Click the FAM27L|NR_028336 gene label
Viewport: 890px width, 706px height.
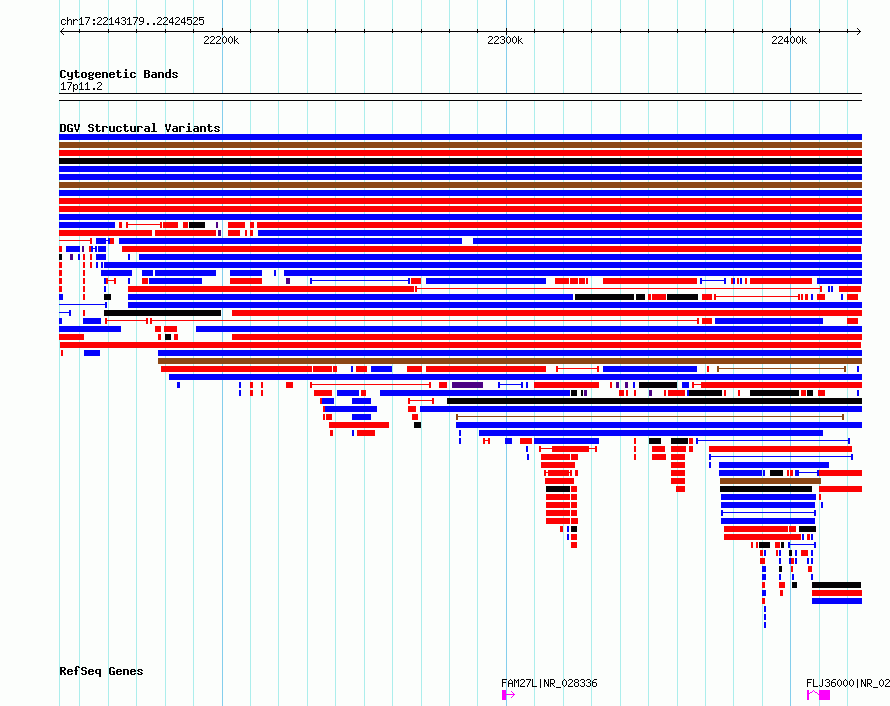click(549, 683)
